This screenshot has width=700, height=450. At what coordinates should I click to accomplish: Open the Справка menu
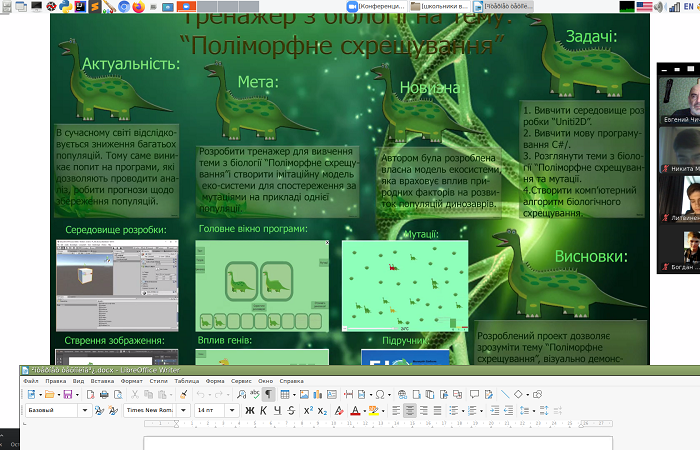(291, 381)
